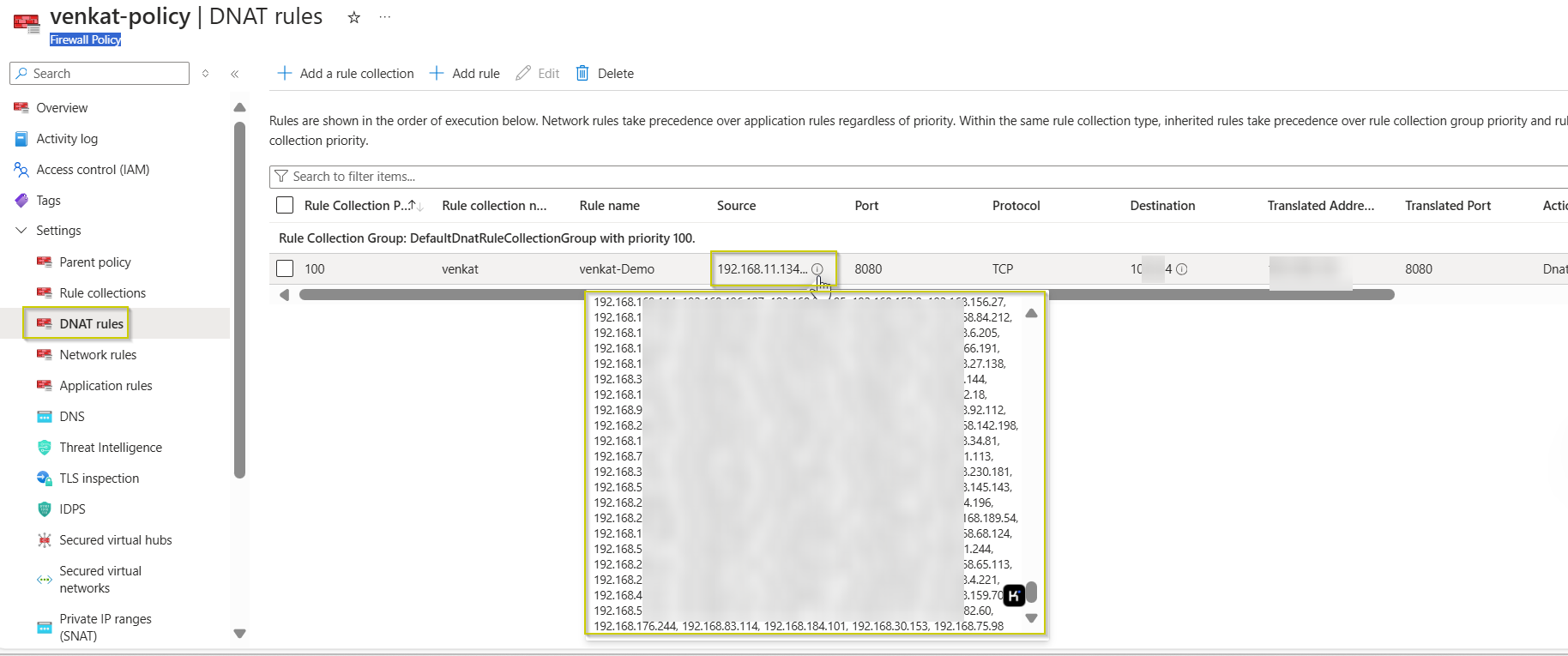Click the Tags icon in sidebar
Screen dimensions: 1568x656
tap(21, 201)
